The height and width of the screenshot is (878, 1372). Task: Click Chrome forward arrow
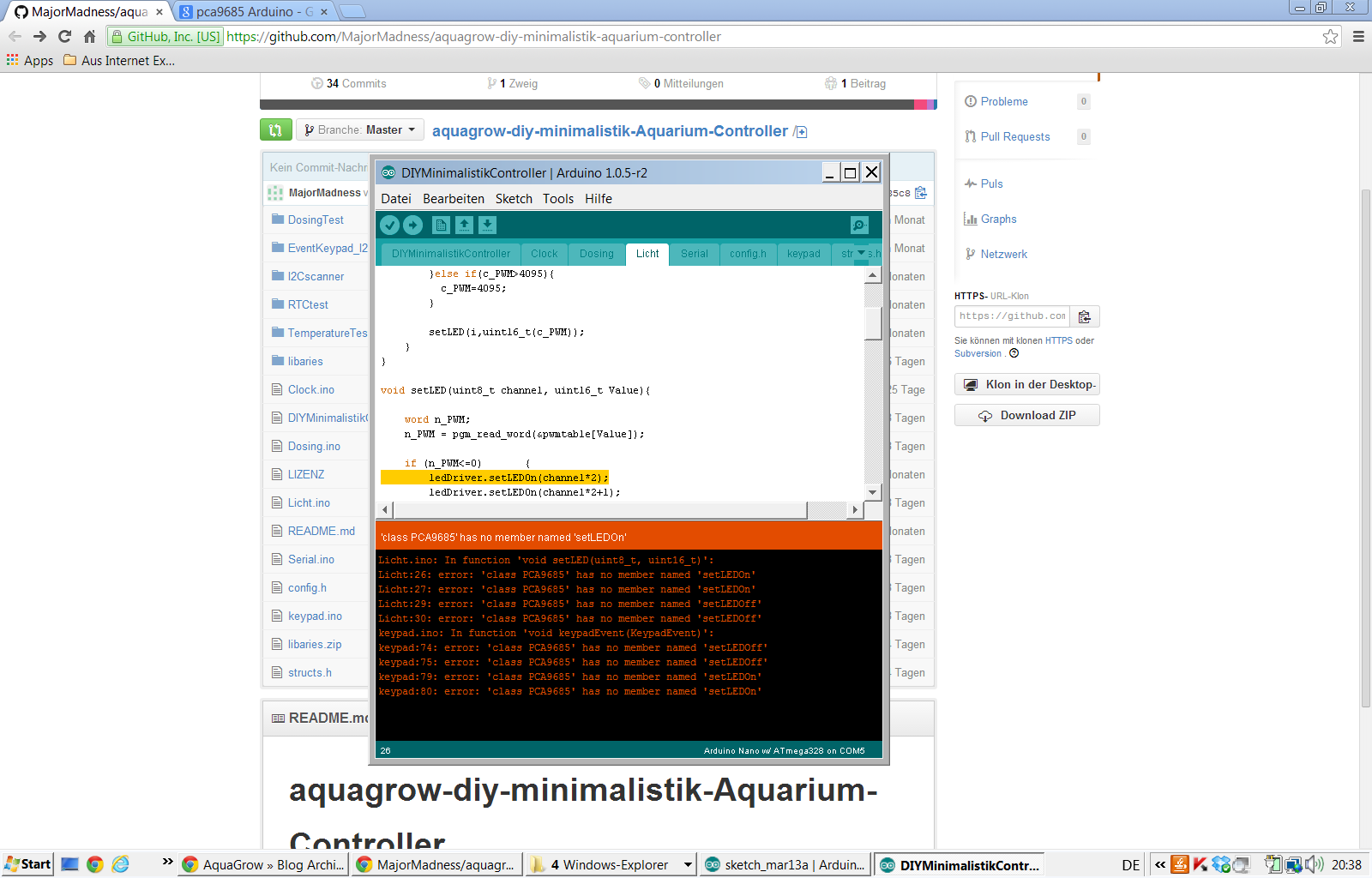click(x=39, y=36)
